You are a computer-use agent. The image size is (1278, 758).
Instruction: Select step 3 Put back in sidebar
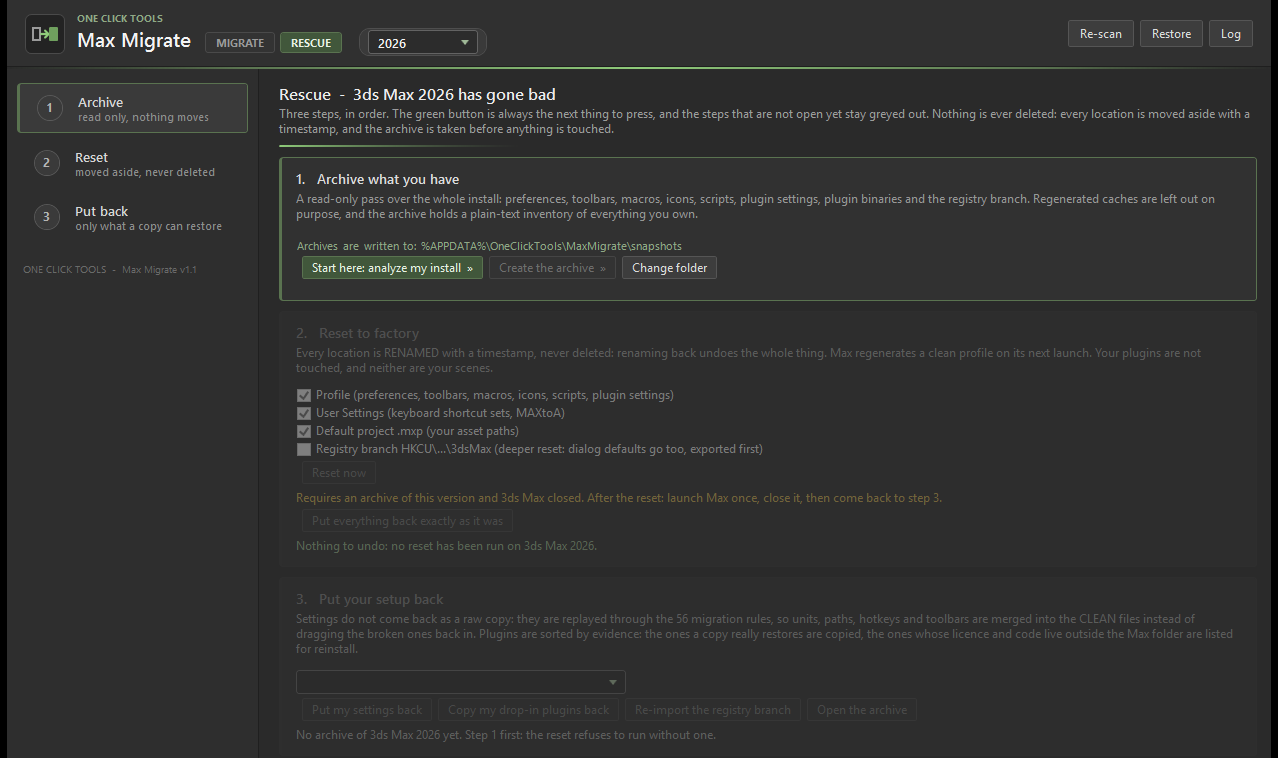[133, 218]
